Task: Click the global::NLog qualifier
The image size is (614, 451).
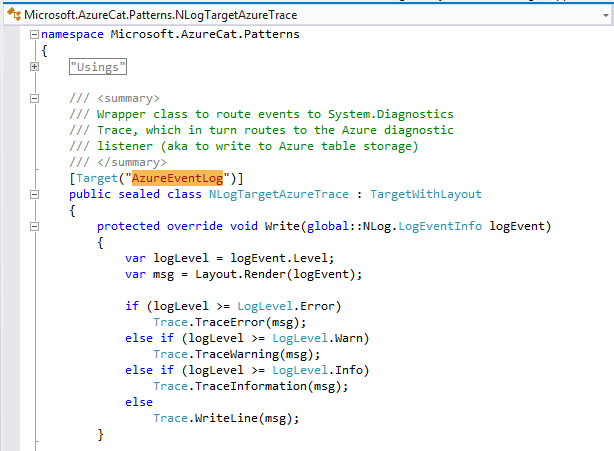Action: pyautogui.click(x=349, y=226)
